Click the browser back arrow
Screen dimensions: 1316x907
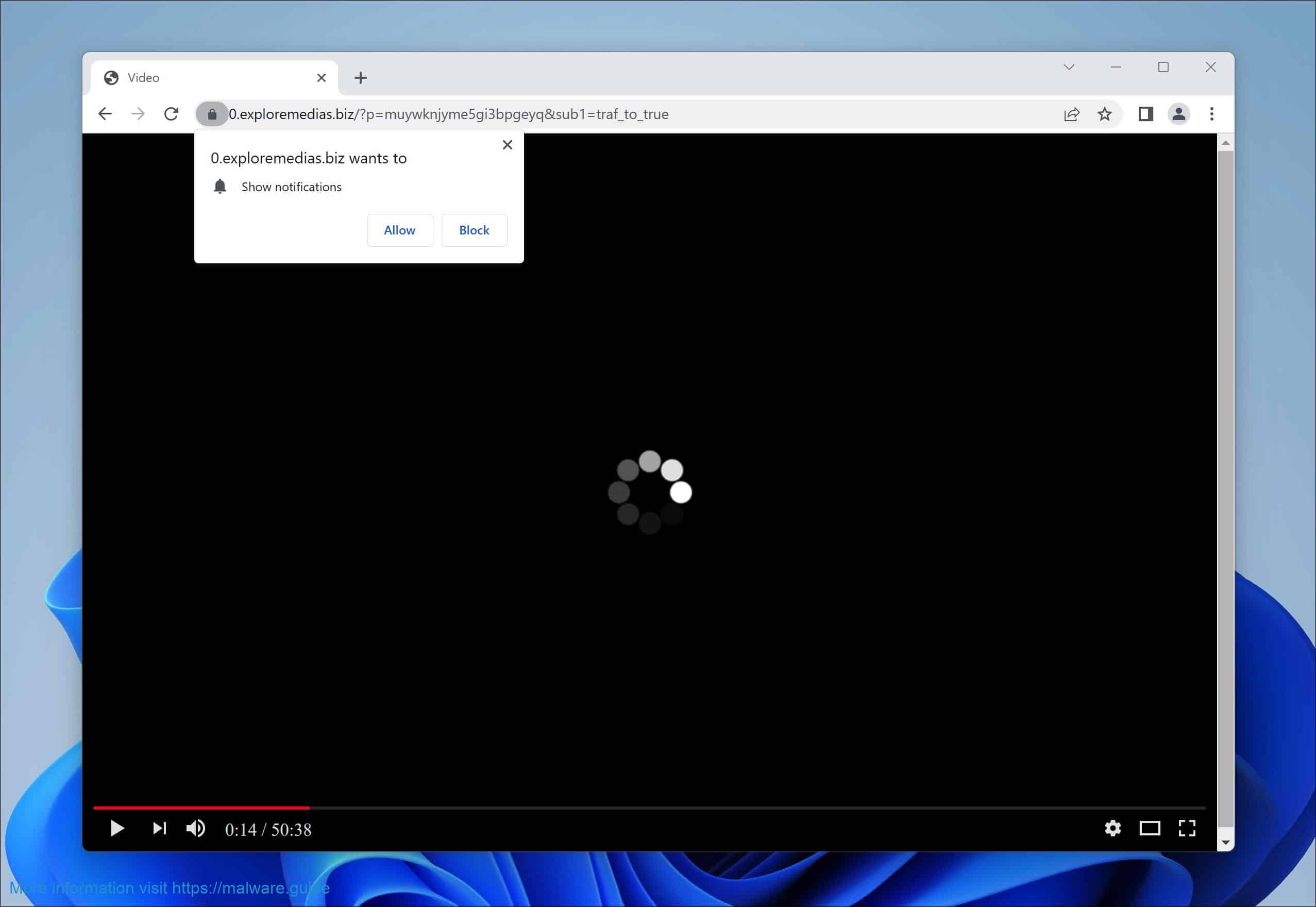(x=105, y=114)
